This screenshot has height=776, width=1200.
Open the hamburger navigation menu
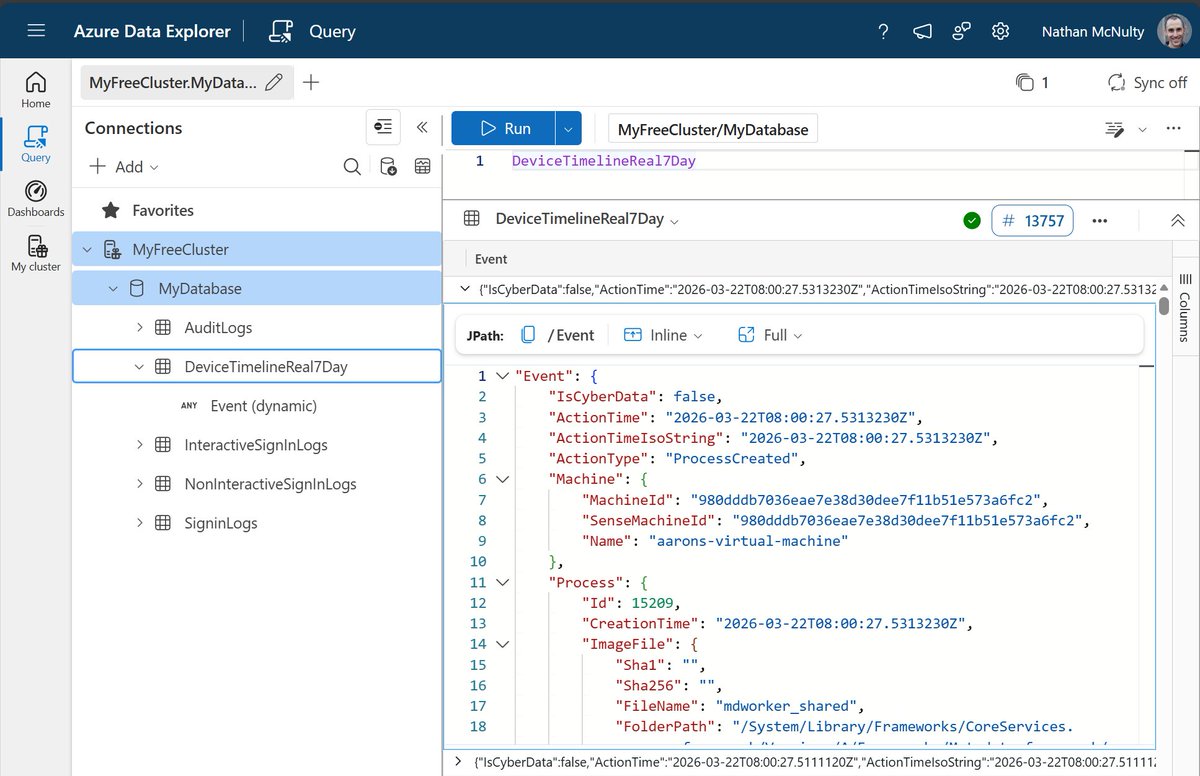pos(36,31)
